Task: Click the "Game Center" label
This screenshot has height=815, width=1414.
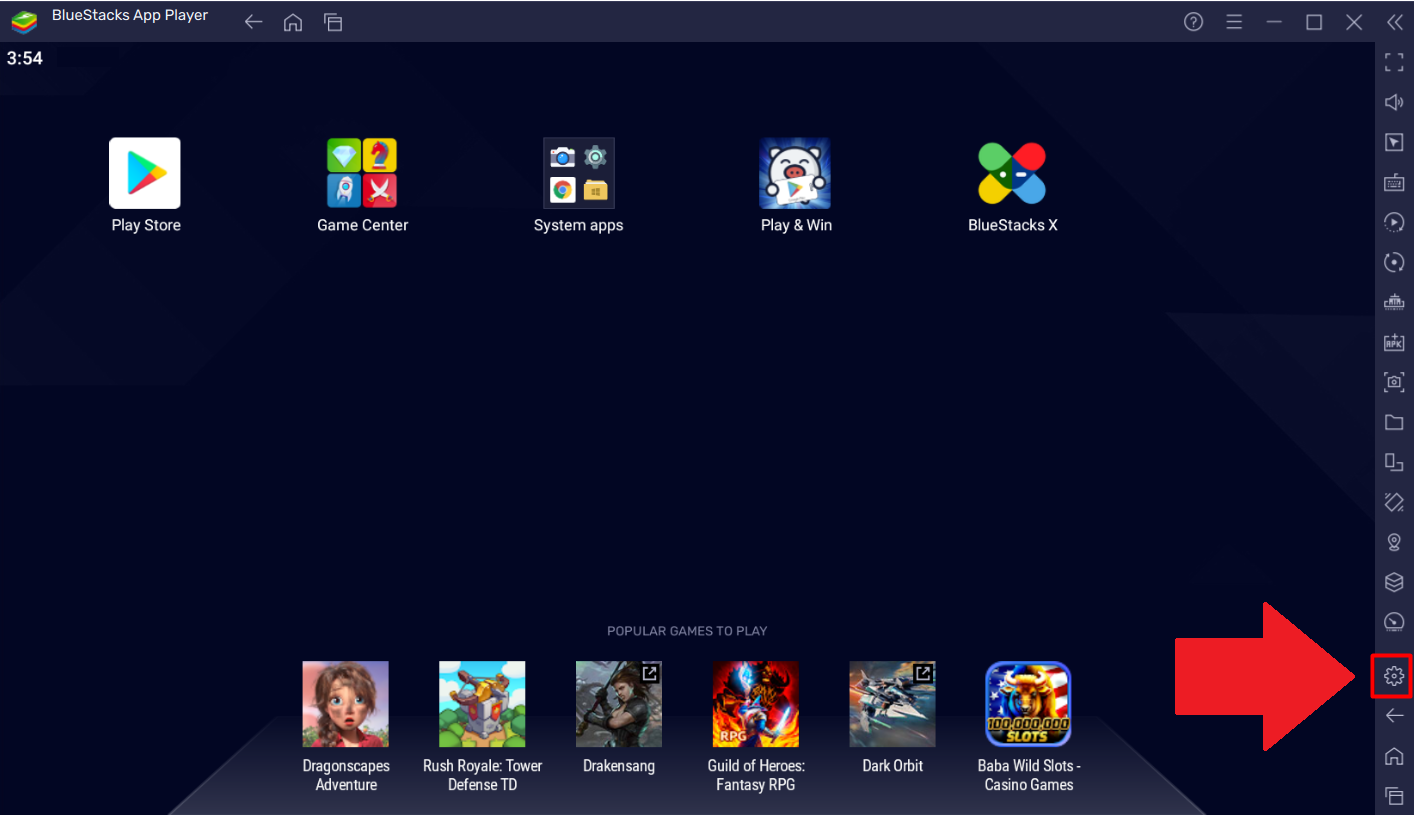Action: (363, 225)
